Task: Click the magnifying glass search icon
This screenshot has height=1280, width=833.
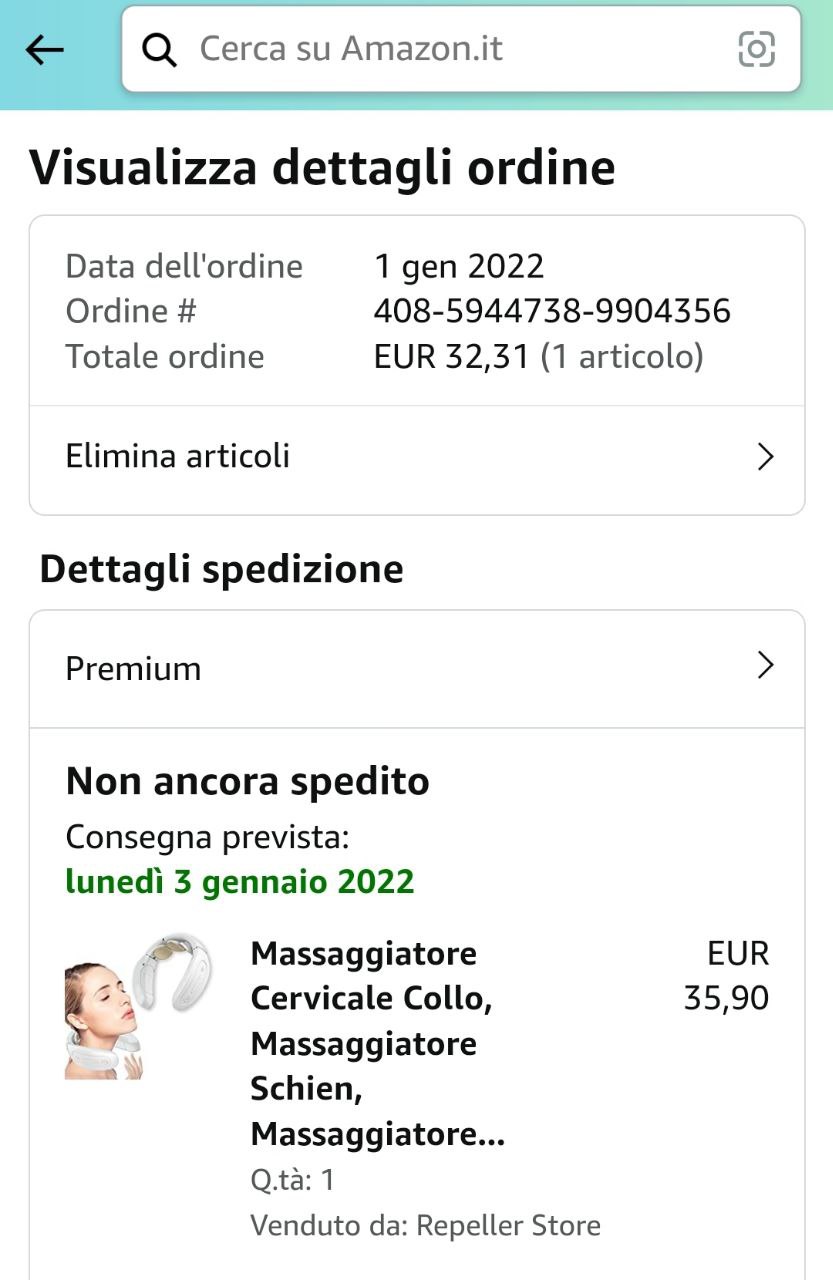Action: pyautogui.click(x=159, y=49)
